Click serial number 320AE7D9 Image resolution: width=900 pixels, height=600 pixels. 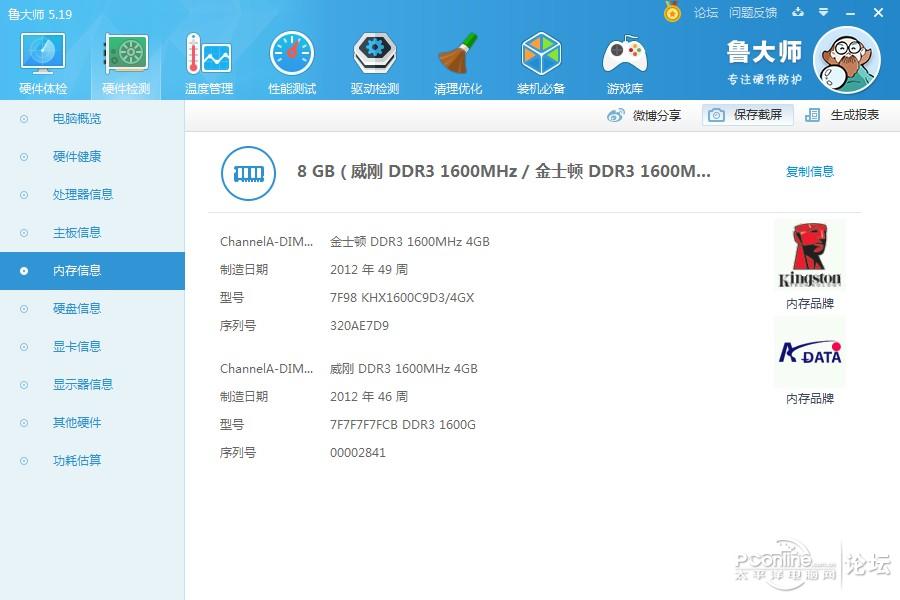click(x=359, y=326)
